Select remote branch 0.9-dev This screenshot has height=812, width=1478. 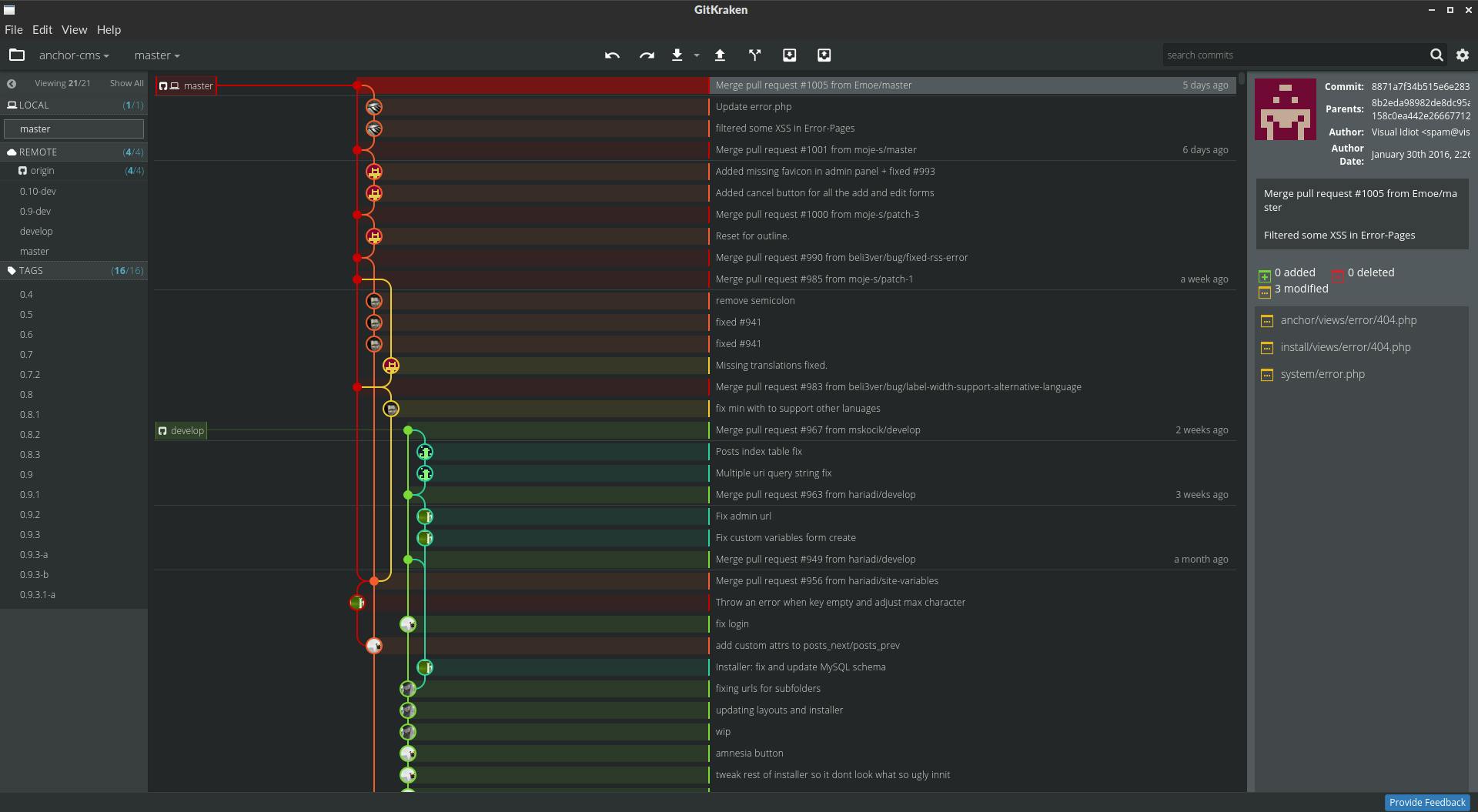point(35,211)
